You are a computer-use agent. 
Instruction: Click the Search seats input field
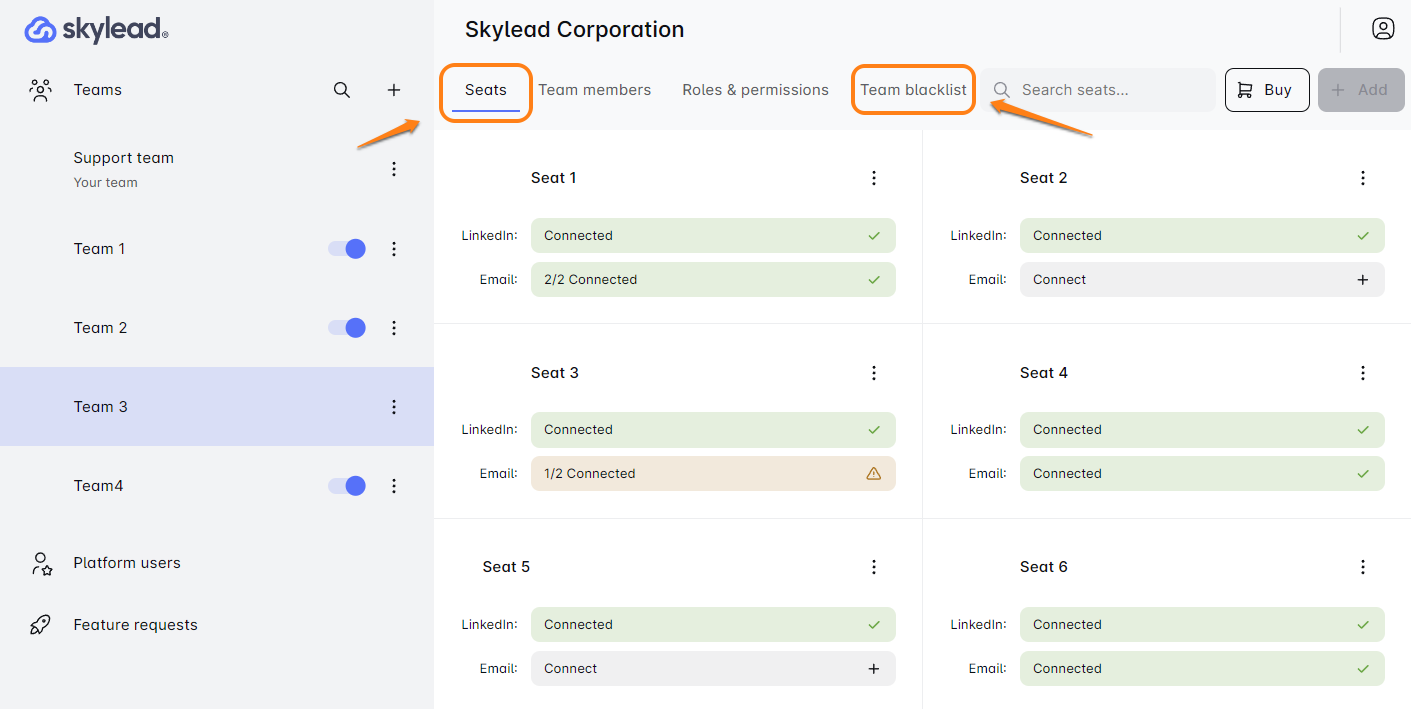coord(1110,90)
